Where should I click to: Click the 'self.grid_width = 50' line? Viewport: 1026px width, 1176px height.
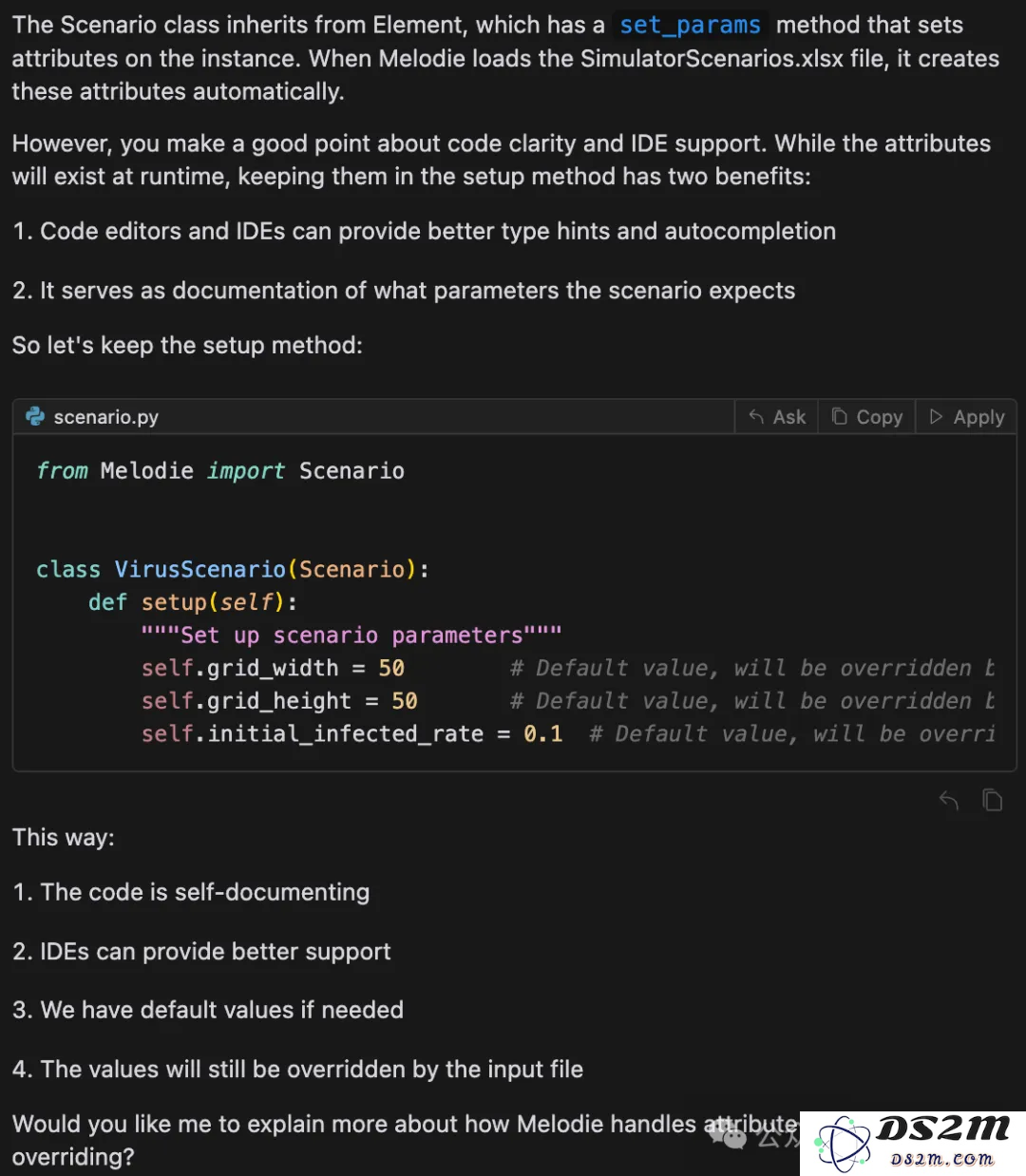[273, 668]
